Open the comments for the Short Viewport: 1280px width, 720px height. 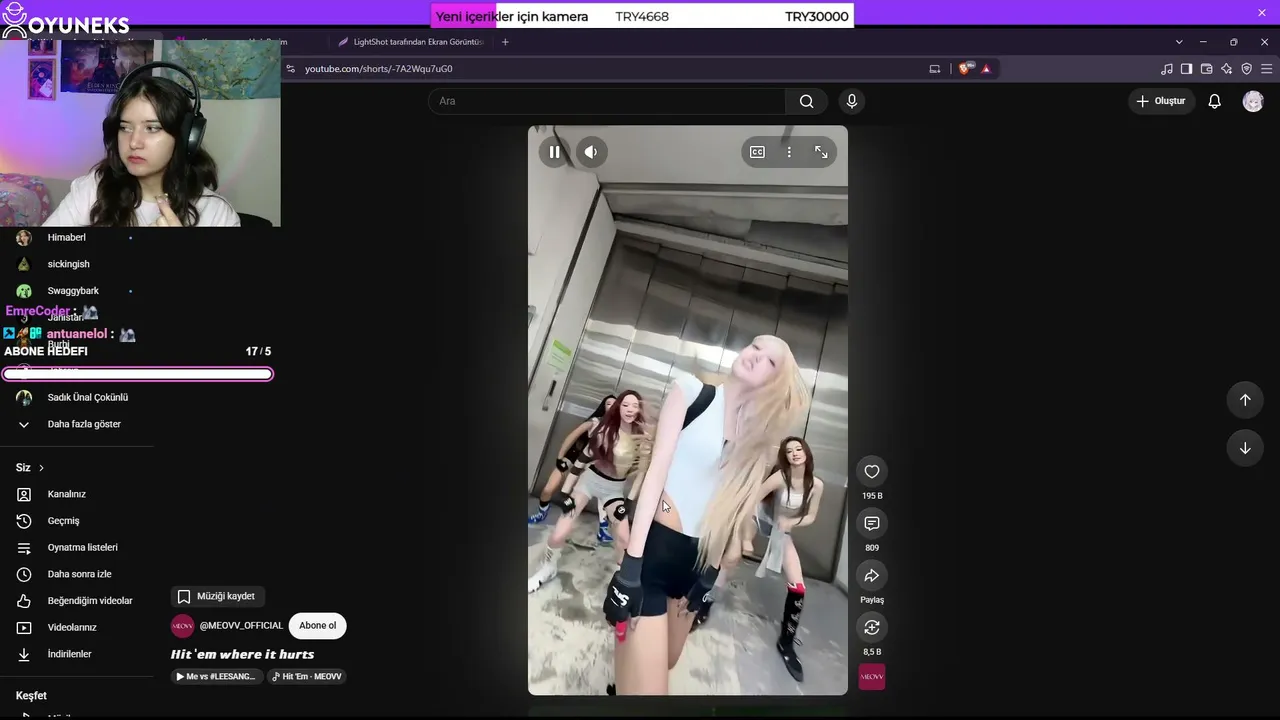pos(872,524)
